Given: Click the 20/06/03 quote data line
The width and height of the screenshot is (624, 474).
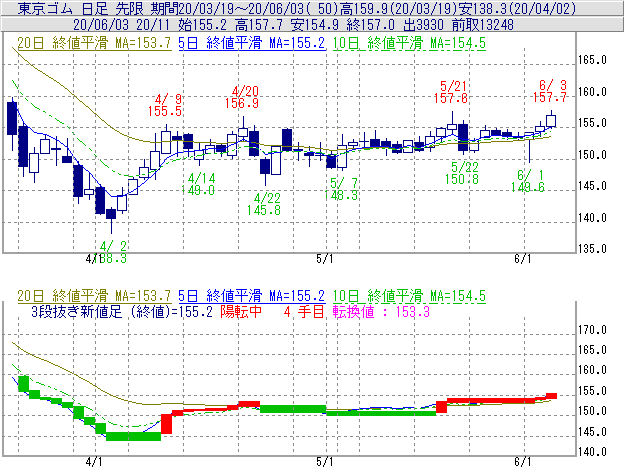Looking at the screenshot, I should tap(293, 25).
